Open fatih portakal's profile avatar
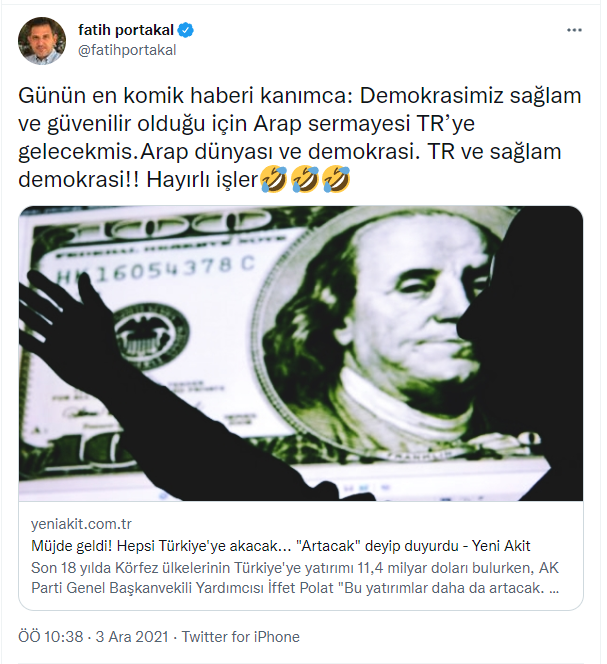 pyautogui.click(x=42, y=41)
